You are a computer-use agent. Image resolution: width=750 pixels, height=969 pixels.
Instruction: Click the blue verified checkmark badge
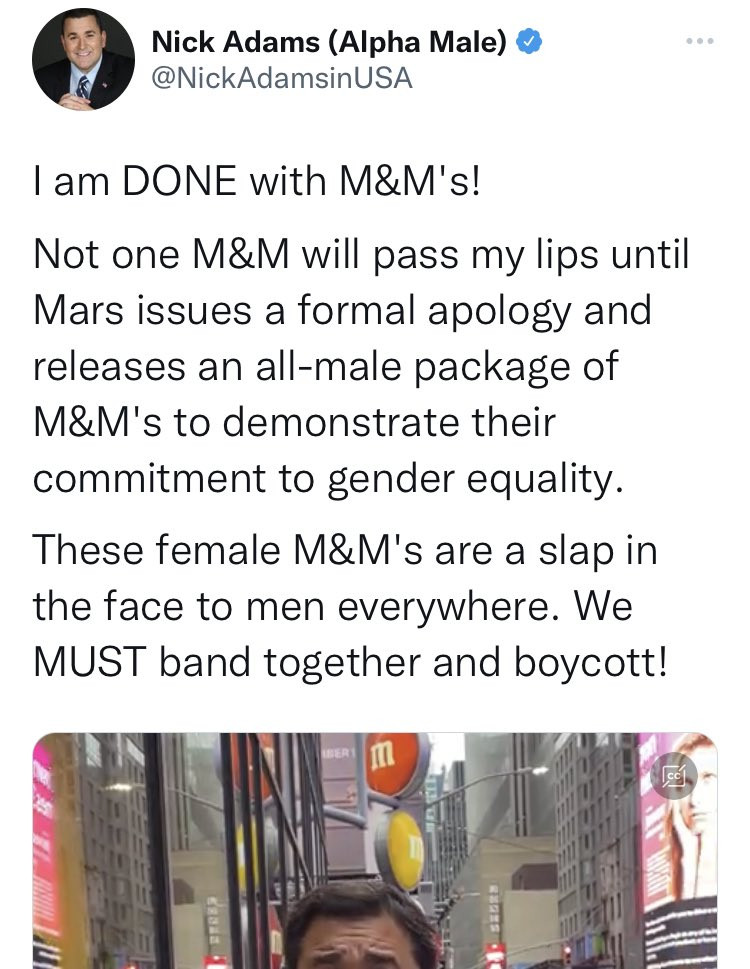(x=529, y=42)
